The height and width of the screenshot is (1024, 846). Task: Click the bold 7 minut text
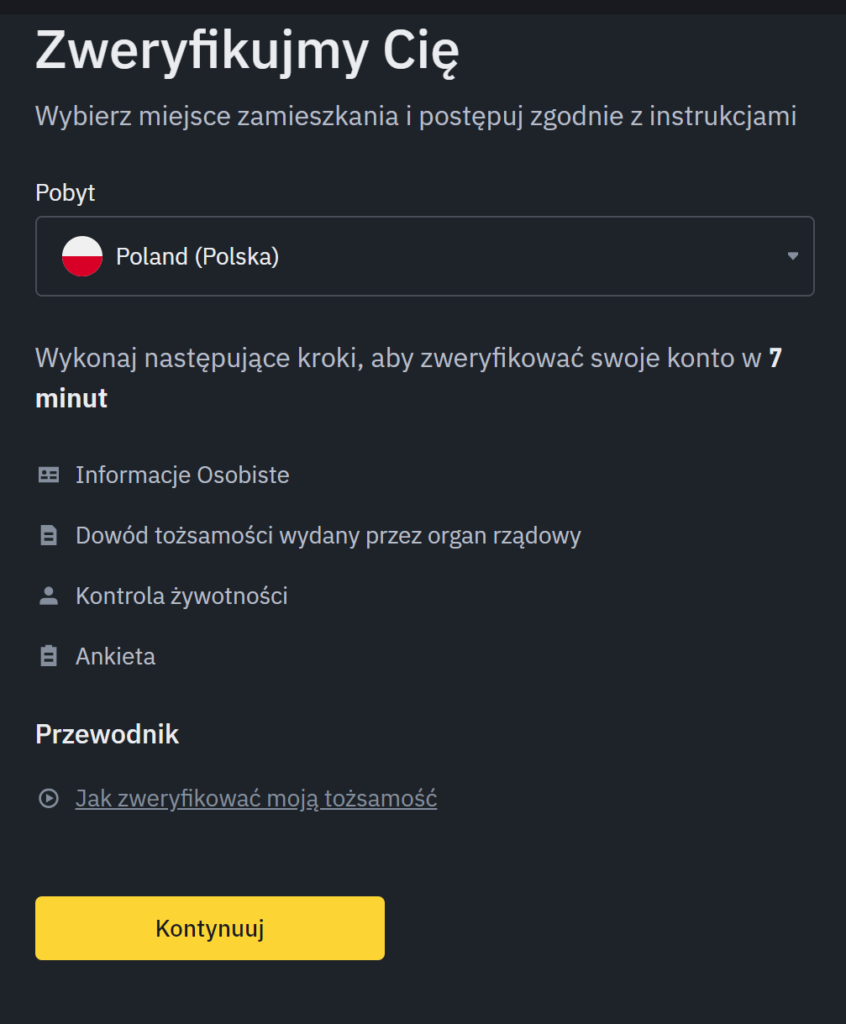(72, 398)
